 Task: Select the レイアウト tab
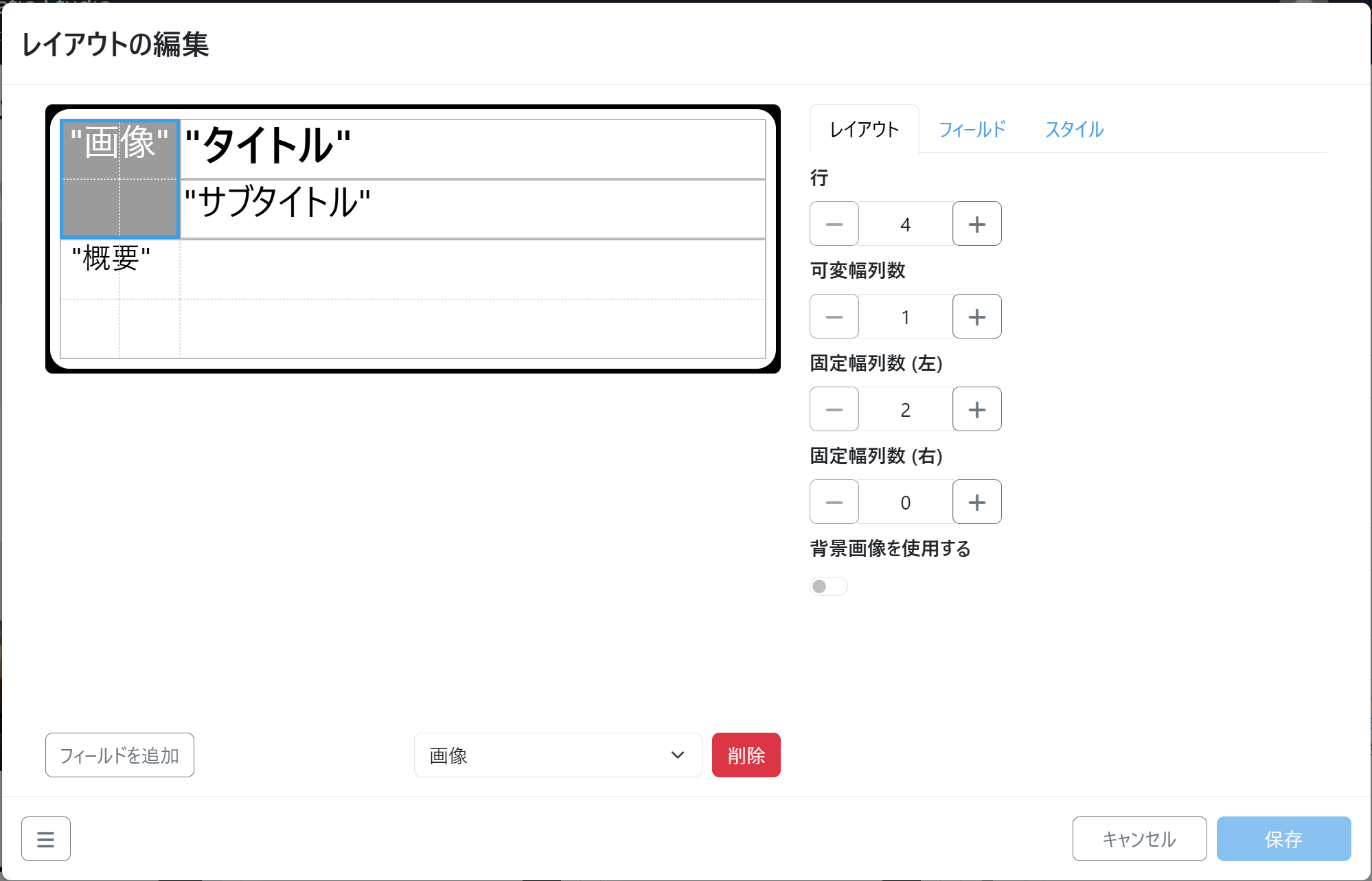tap(864, 129)
